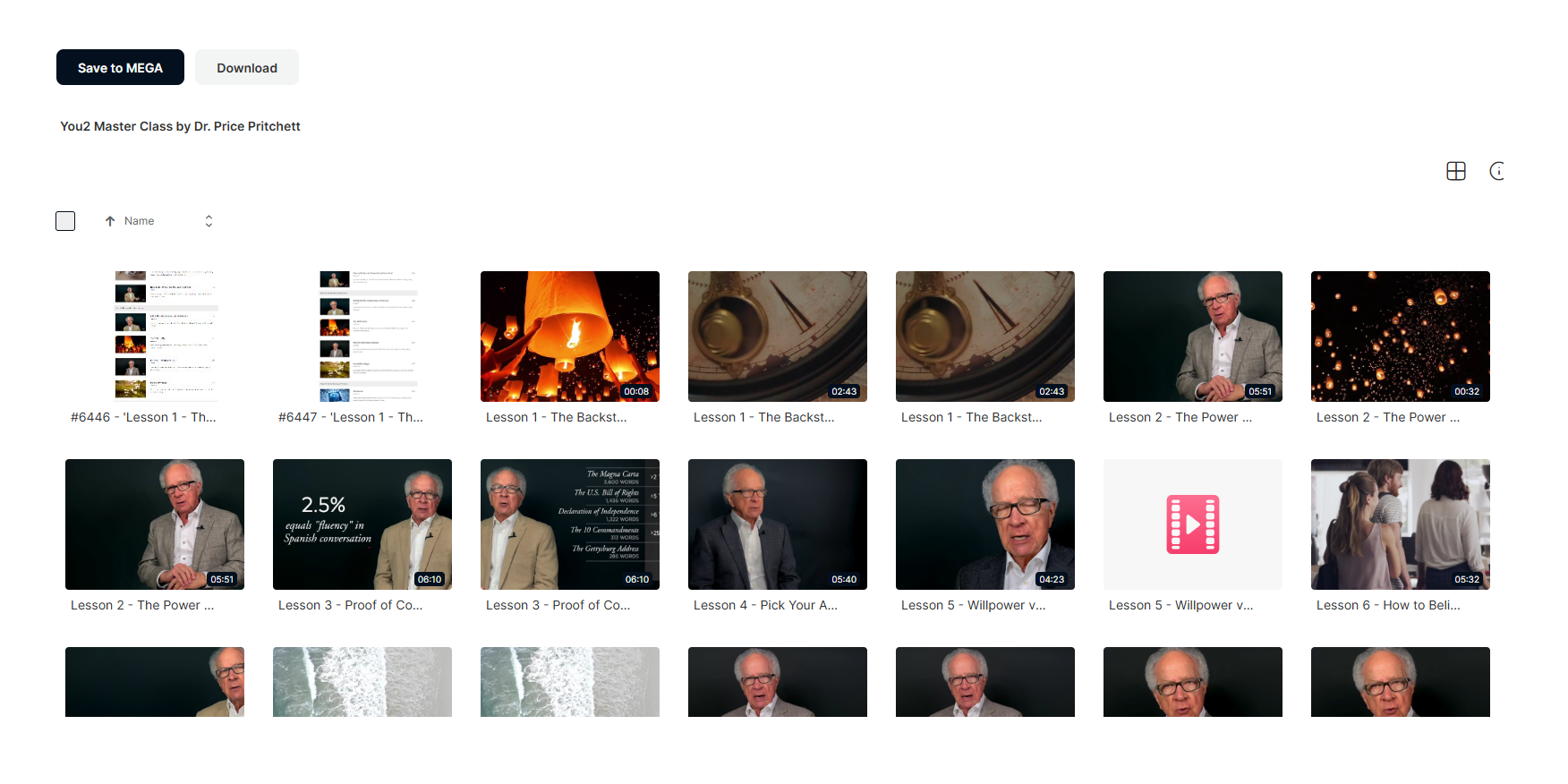The height and width of the screenshot is (784, 1568).
Task: Open the Lesson 1 lantern video 00:08
Action: pyautogui.click(x=570, y=337)
